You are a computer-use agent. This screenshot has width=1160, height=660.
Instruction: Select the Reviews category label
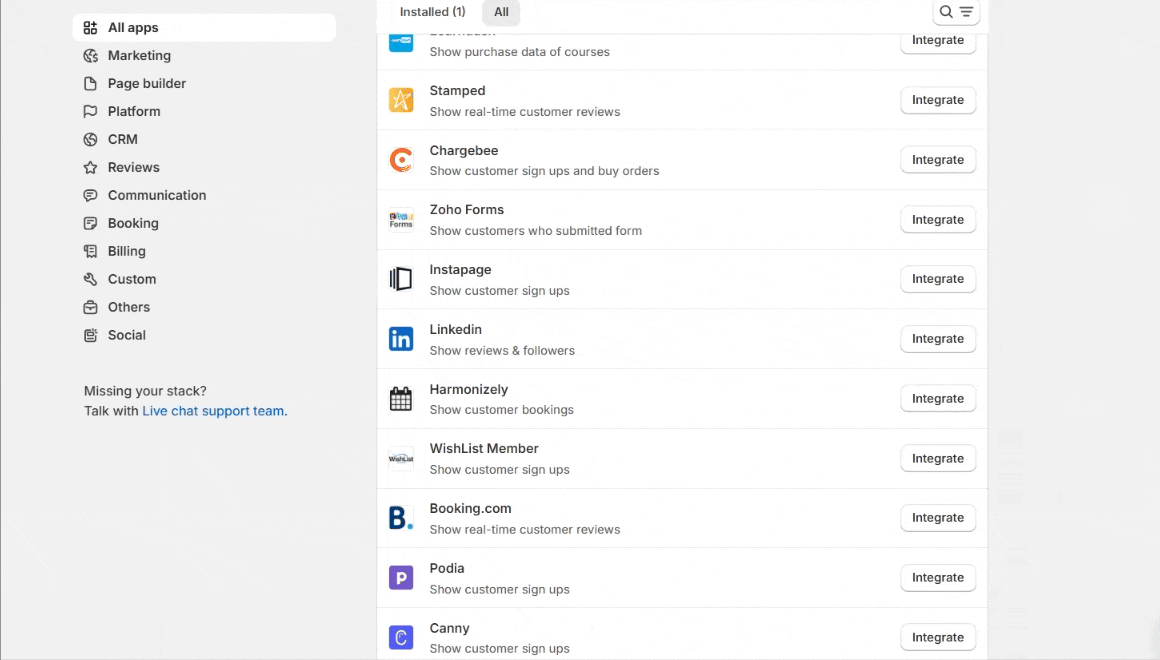pos(134,167)
